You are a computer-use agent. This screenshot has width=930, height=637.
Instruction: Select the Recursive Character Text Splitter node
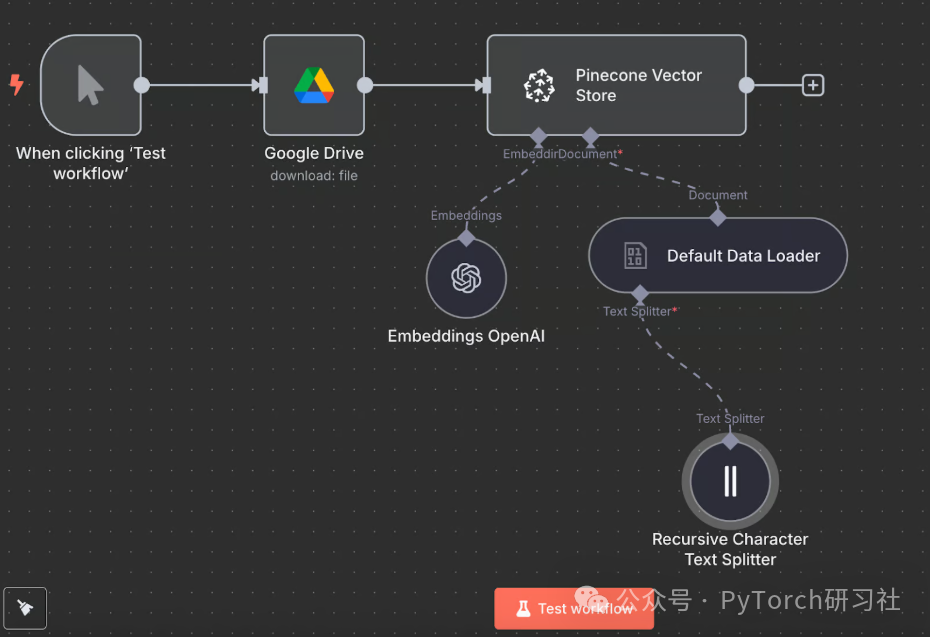coord(730,481)
